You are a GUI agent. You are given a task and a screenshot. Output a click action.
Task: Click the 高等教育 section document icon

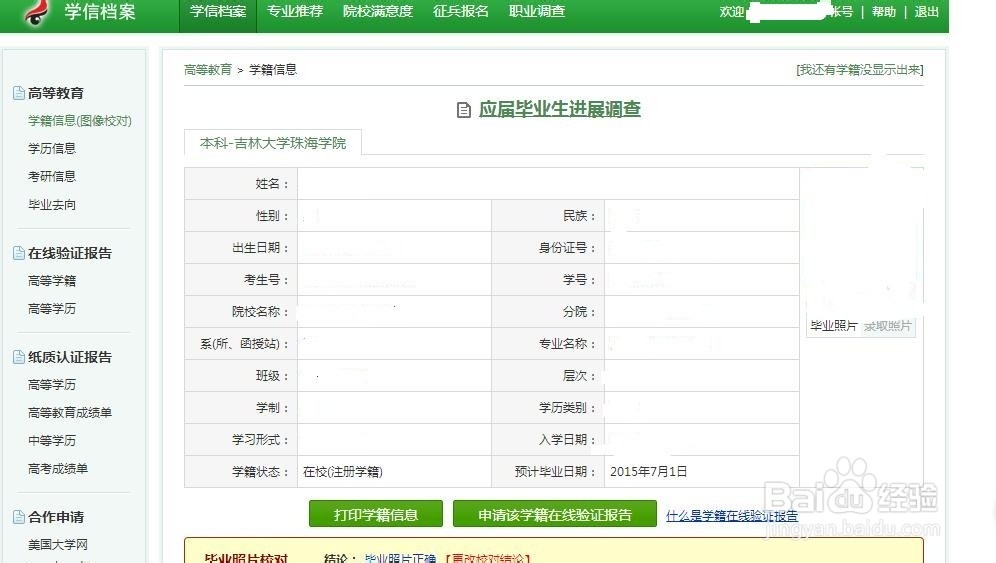pyautogui.click(x=19, y=93)
